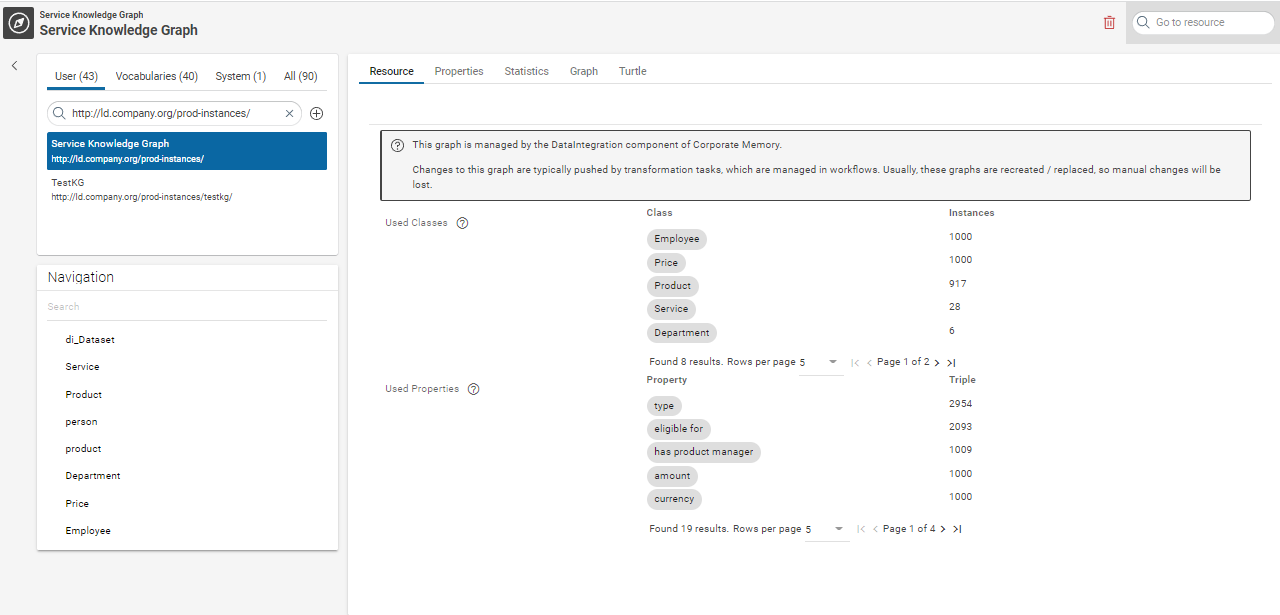Click the Navigation search input
Image resolution: width=1280 pixels, height=615 pixels.
pyautogui.click(x=186, y=307)
